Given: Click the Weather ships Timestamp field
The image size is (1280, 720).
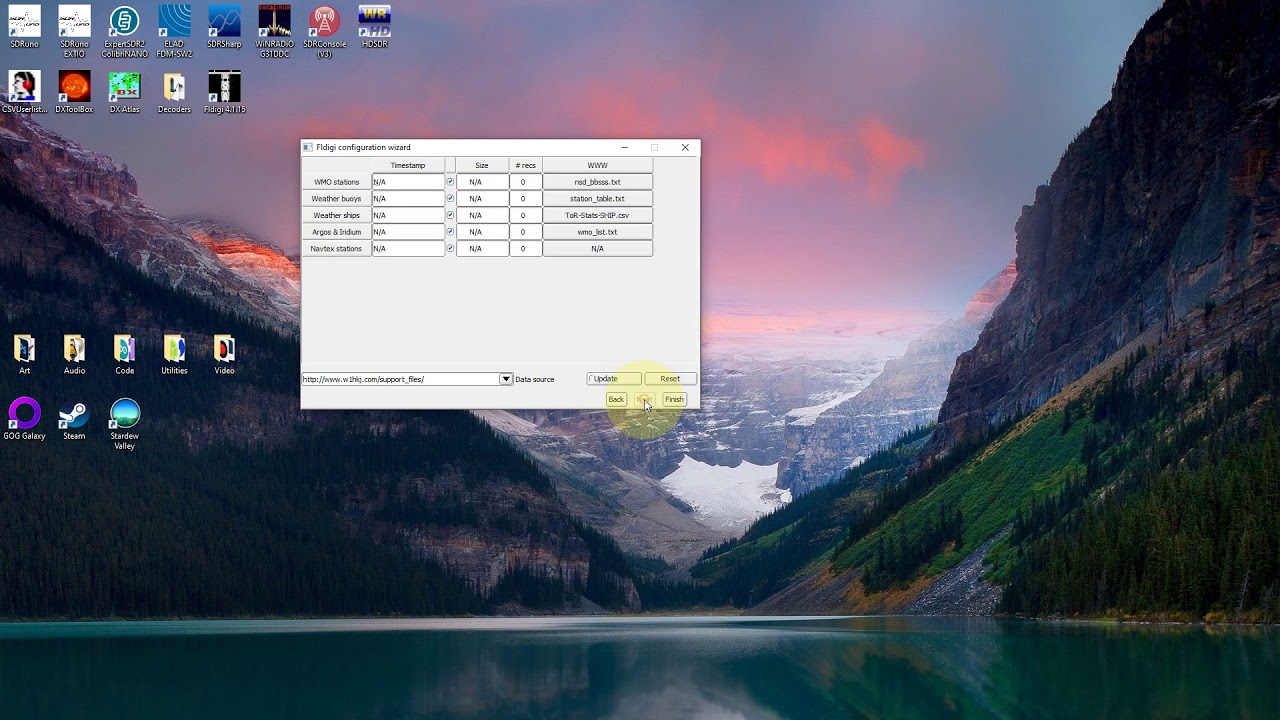Looking at the screenshot, I should pos(408,215).
